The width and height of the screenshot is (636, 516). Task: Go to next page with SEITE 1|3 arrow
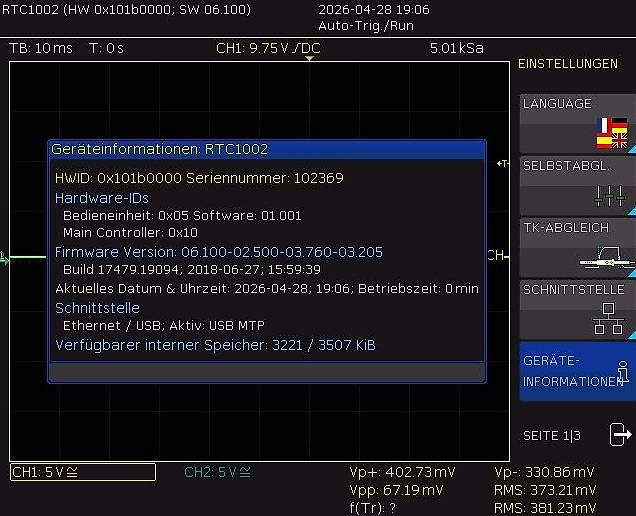pyautogui.click(x=620, y=434)
